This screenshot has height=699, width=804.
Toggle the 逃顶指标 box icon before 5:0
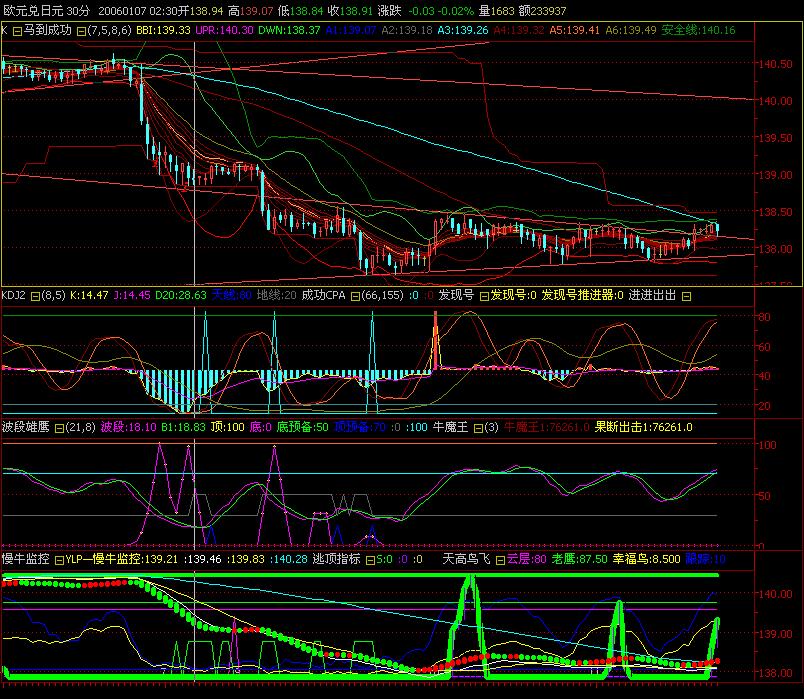point(370,560)
